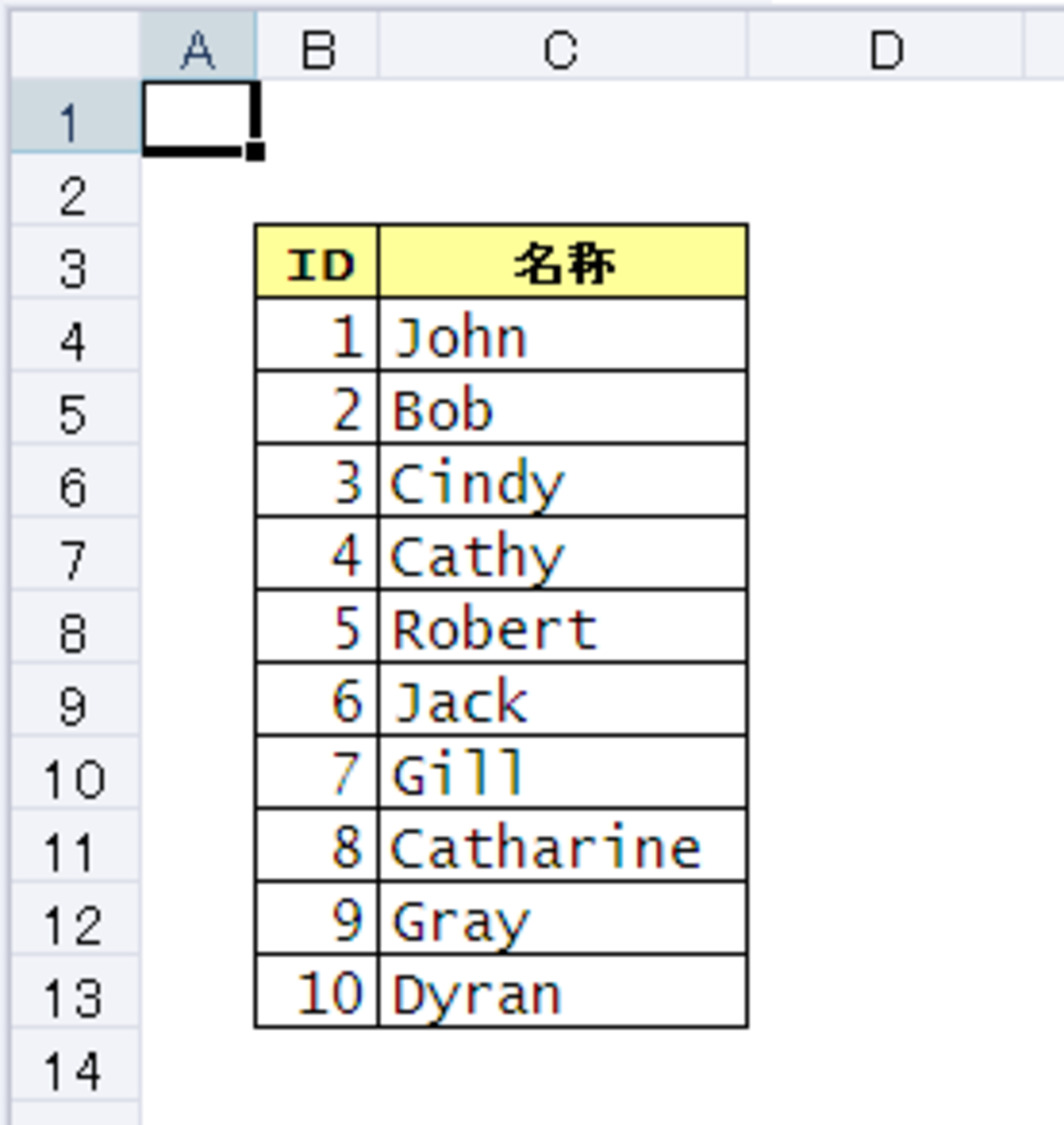Select the cell containing Bob
The width and height of the screenshot is (1064, 1125).
pyautogui.click(x=563, y=409)
